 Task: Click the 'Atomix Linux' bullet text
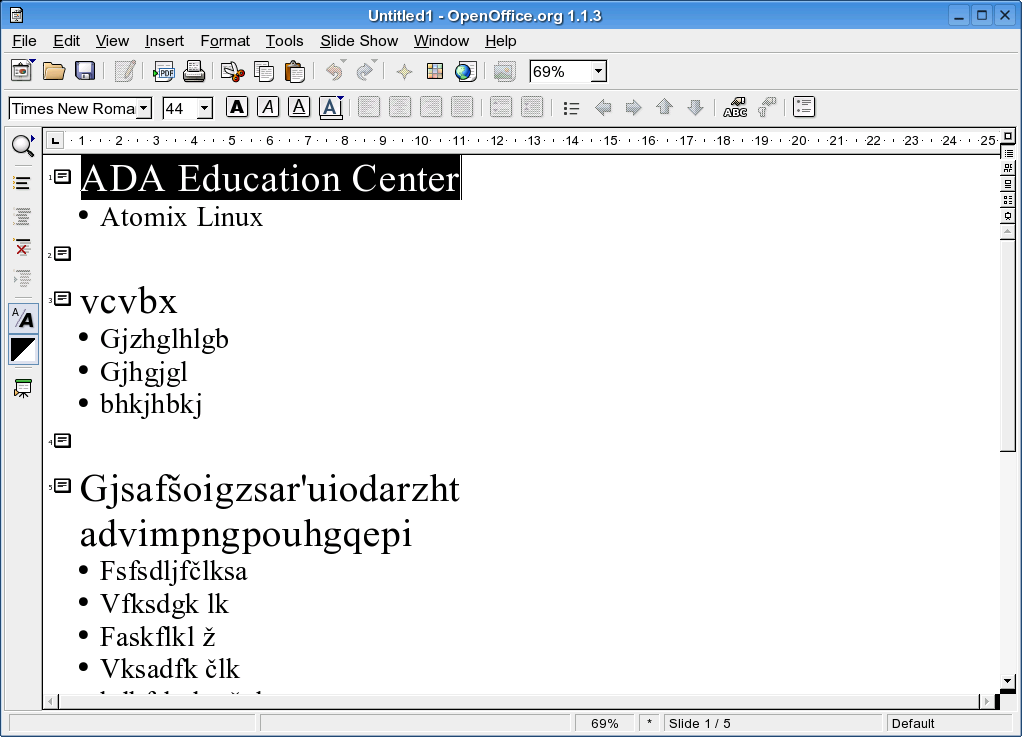coord(181,217)
